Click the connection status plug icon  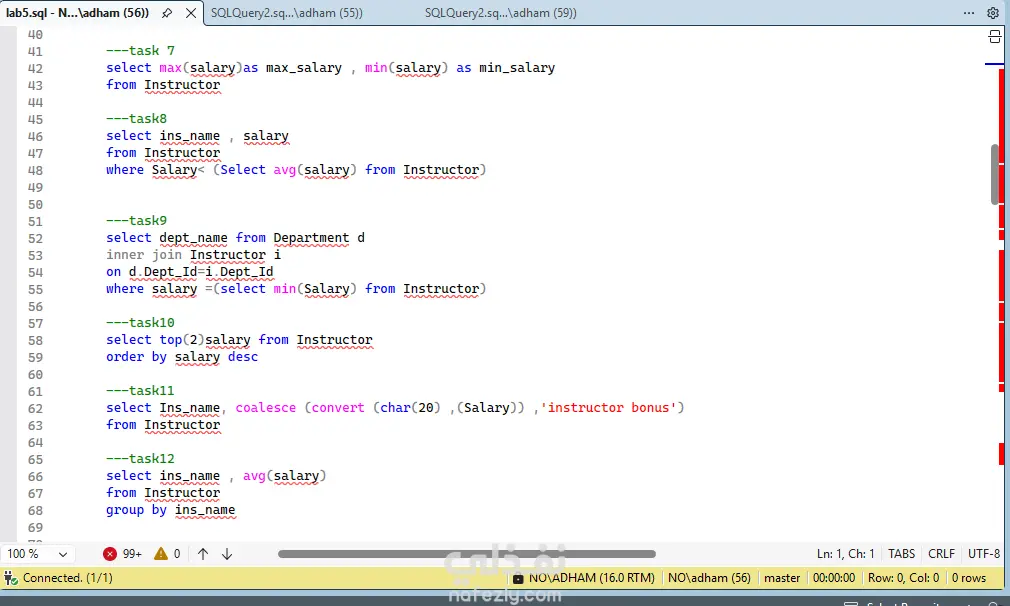click(x=10, y=578)
